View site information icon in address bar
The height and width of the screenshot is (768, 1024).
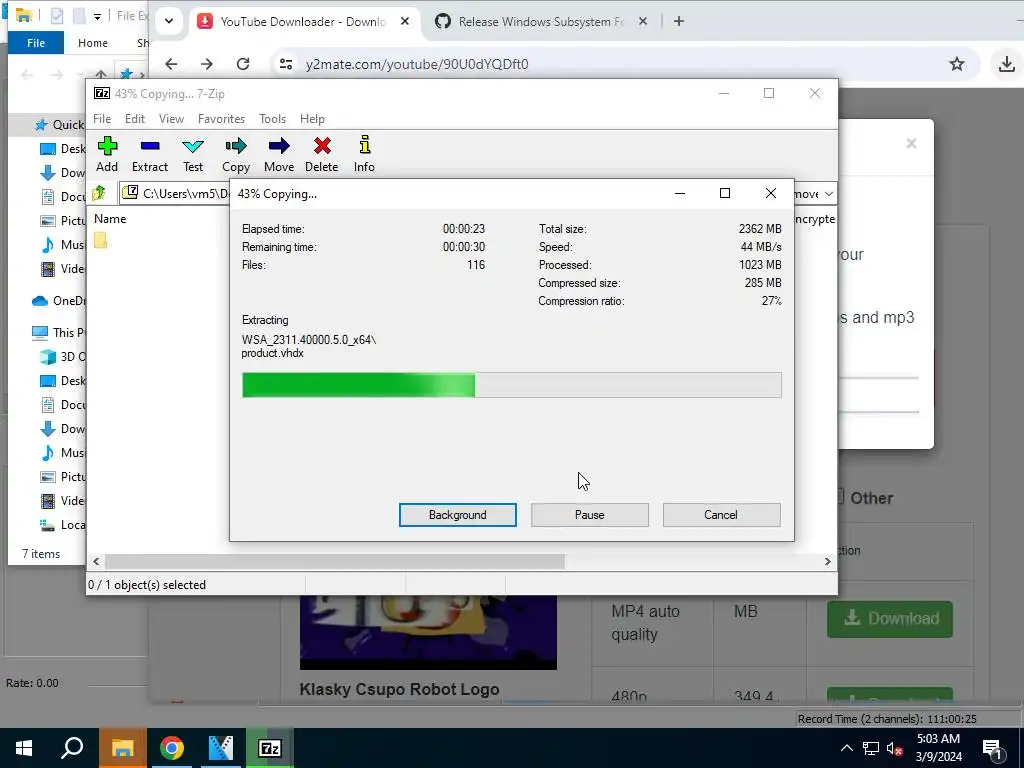pos(286,63)
